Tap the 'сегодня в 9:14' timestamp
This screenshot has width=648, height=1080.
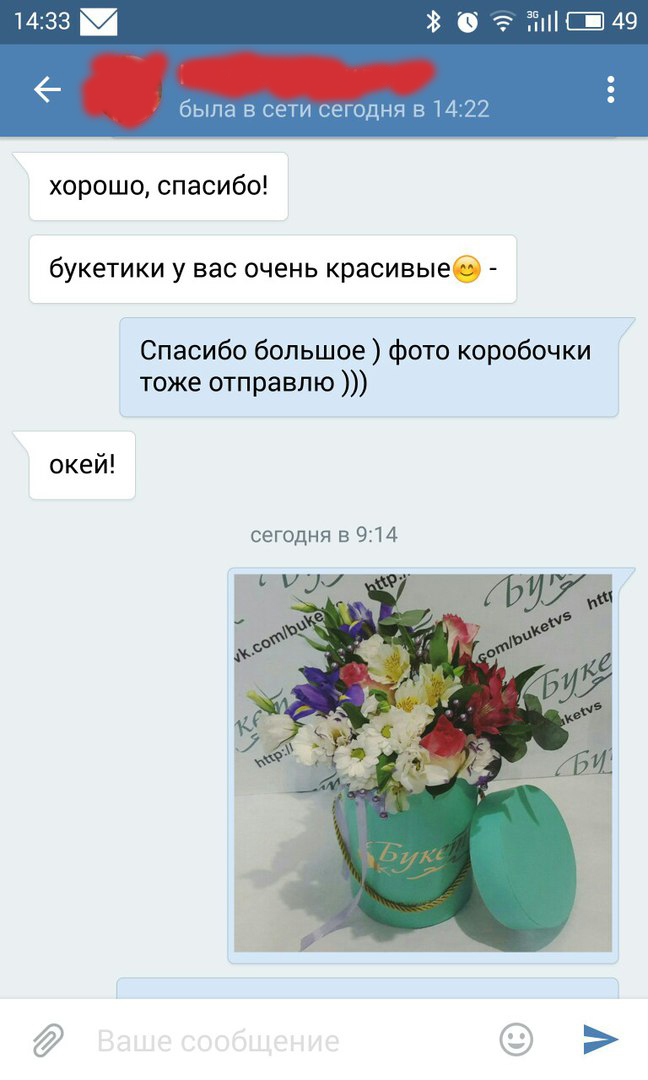coord(324,535)
